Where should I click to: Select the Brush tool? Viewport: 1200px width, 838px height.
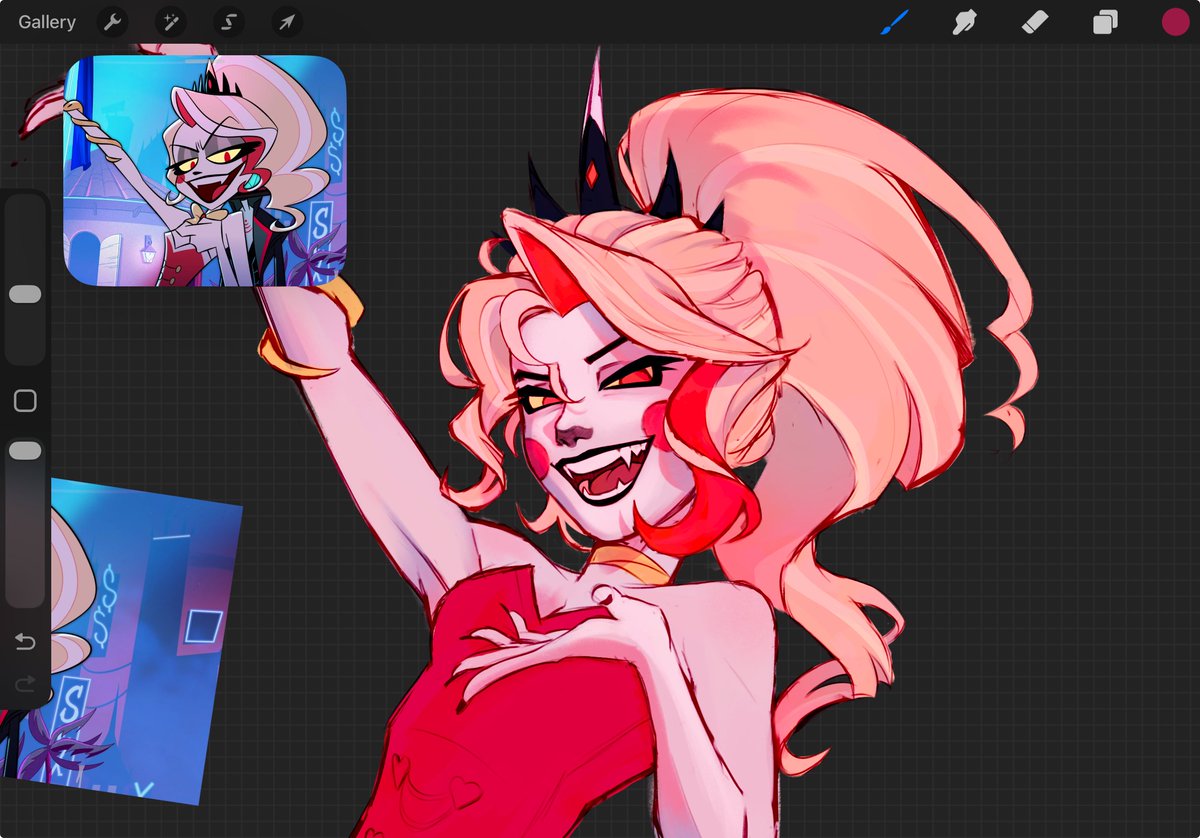point(895,22)
